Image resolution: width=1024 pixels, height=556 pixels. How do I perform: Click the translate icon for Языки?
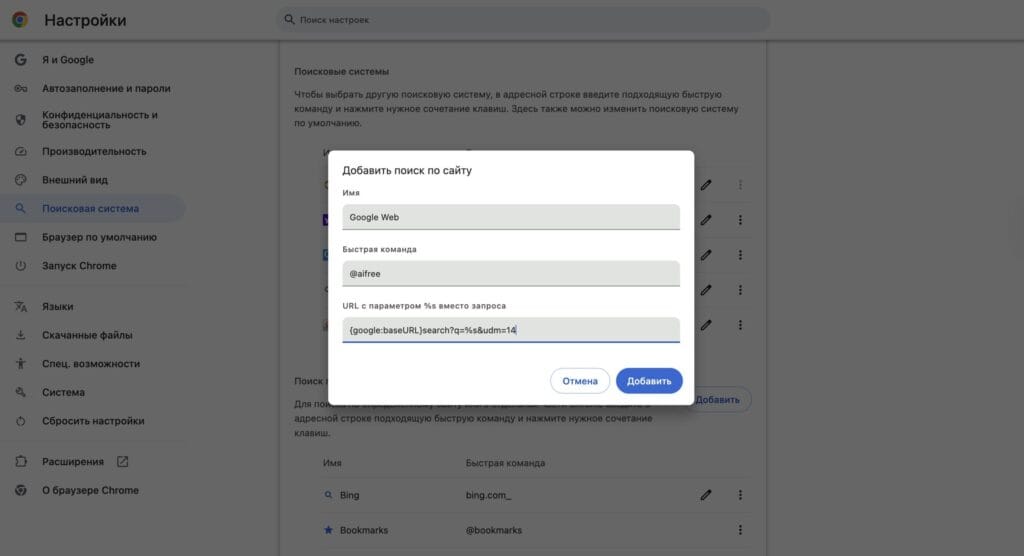[21, 306]
